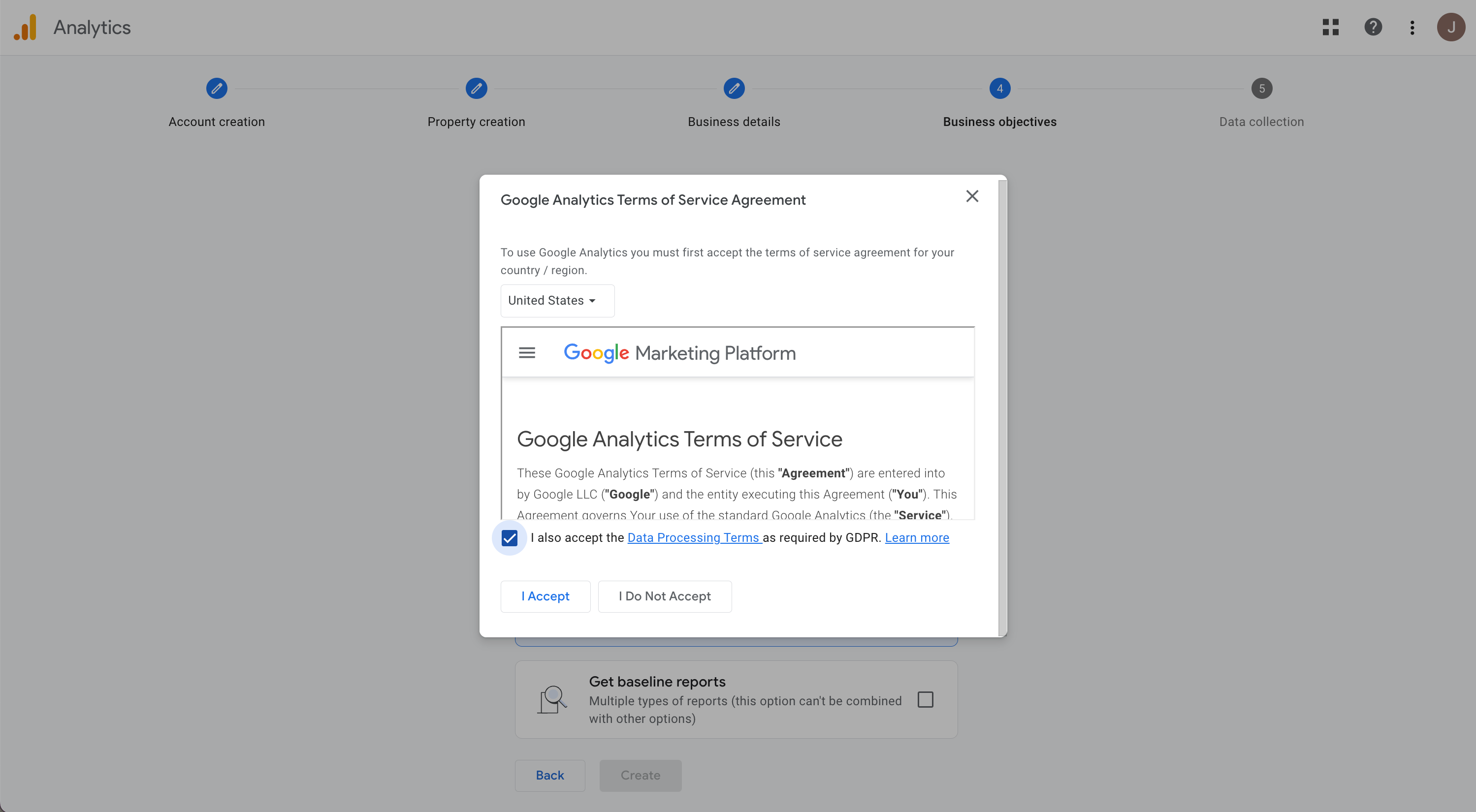Open the Google apps grid

coord(1330,27)
